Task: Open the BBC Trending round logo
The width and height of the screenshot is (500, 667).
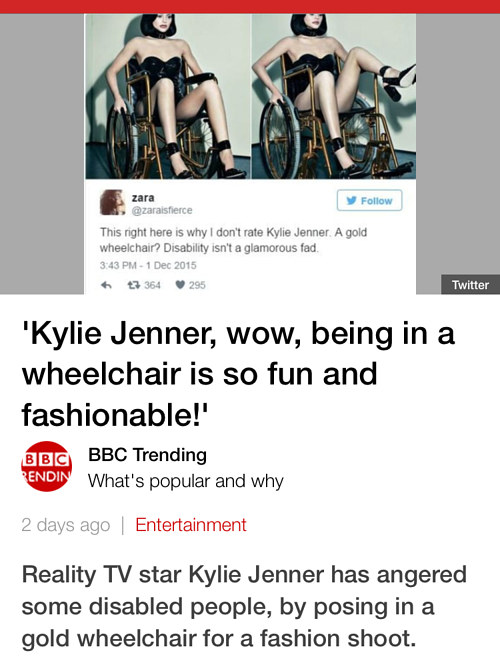Action: click(46, 466)
